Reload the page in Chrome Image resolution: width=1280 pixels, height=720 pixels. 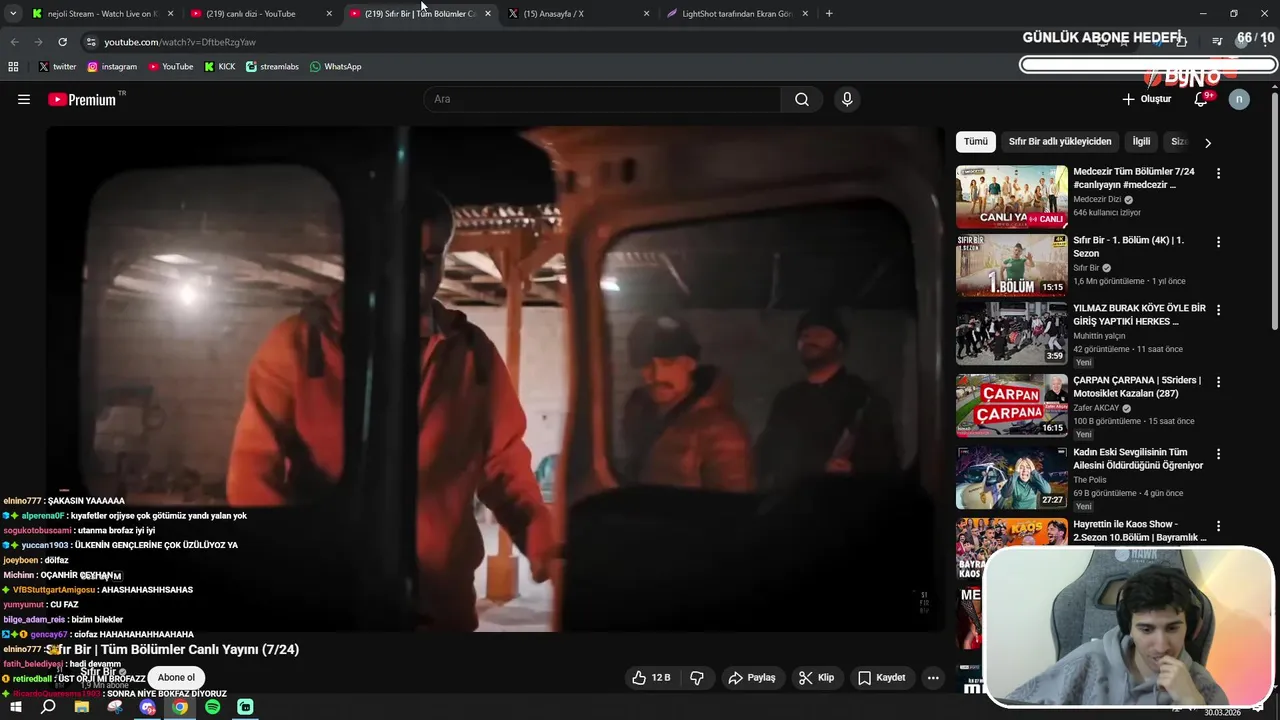[x=62, y=42]
